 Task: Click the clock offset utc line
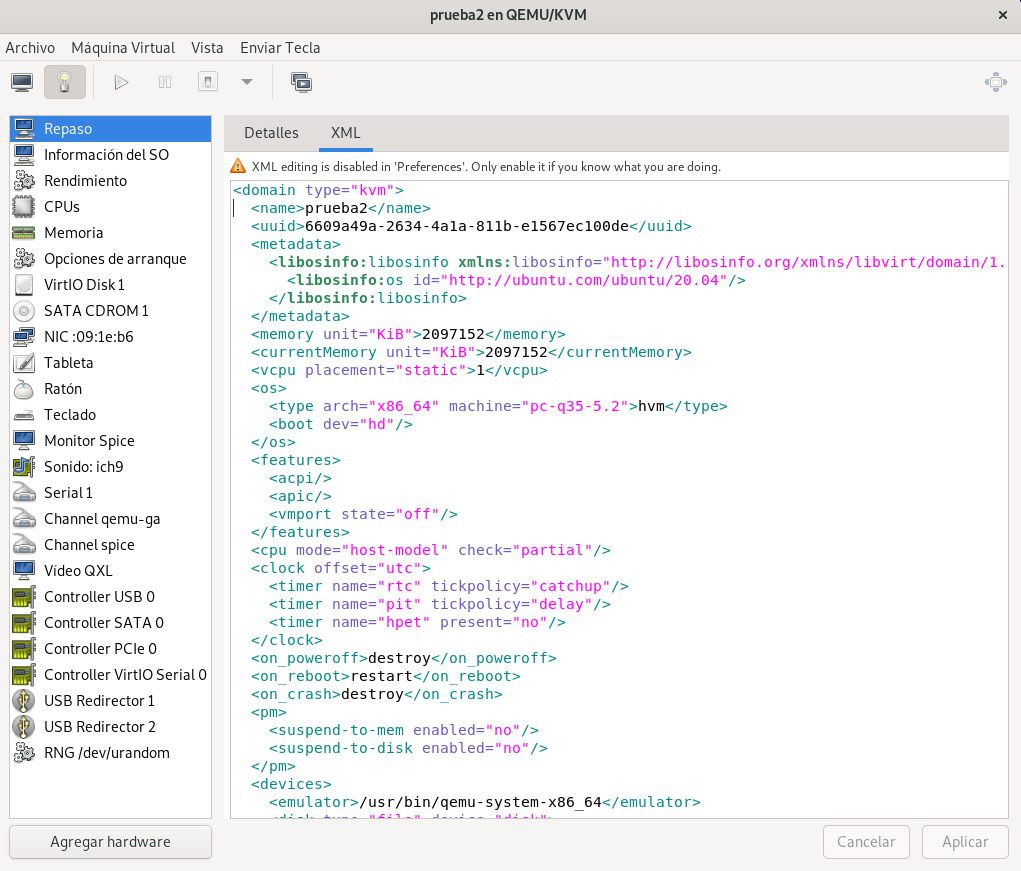coord(341,568)
